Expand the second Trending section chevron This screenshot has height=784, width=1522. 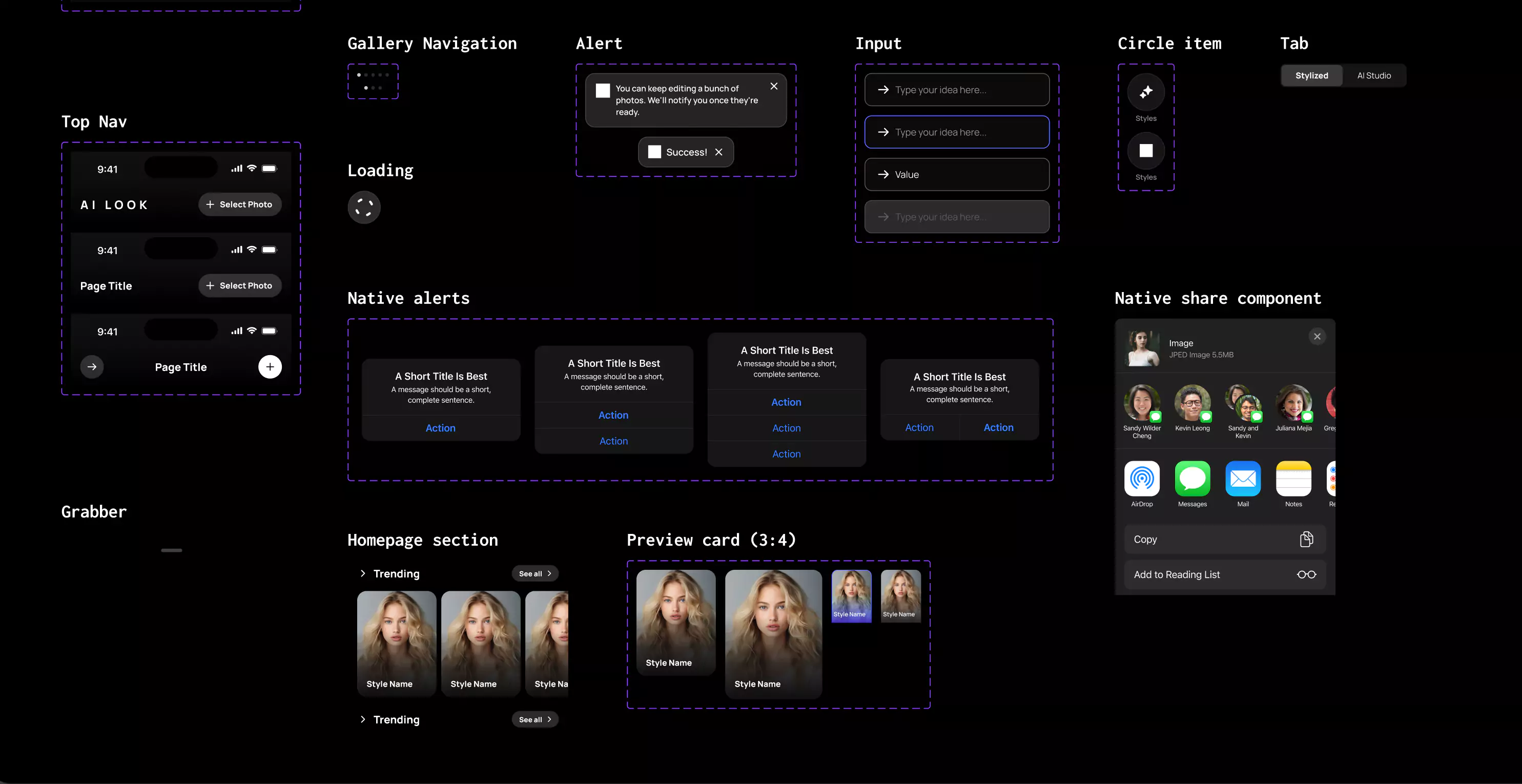[363, 719]
